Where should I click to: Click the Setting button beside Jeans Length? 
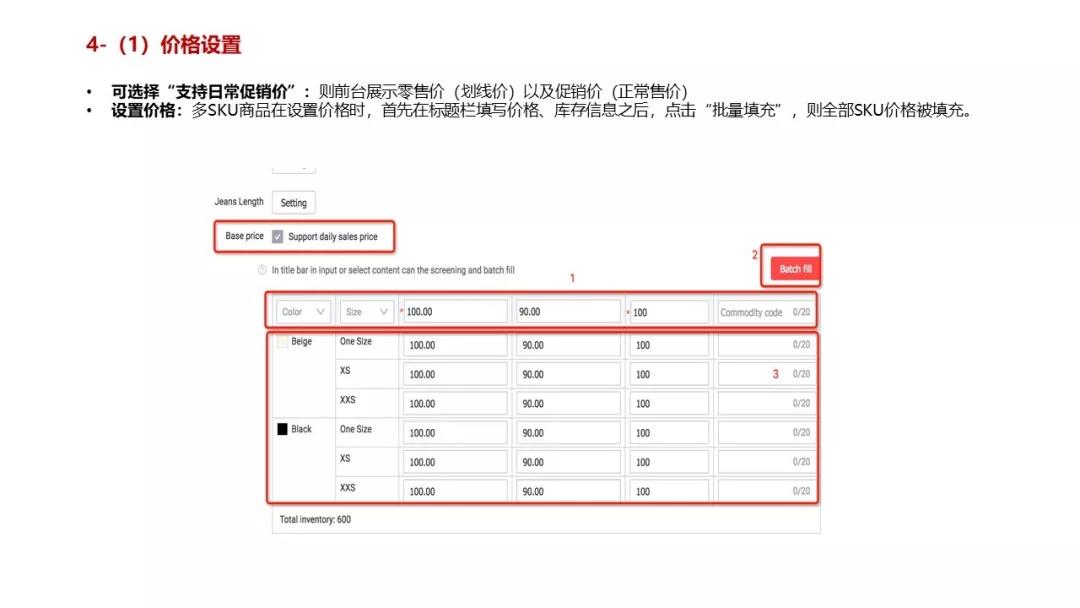(293, 202)
